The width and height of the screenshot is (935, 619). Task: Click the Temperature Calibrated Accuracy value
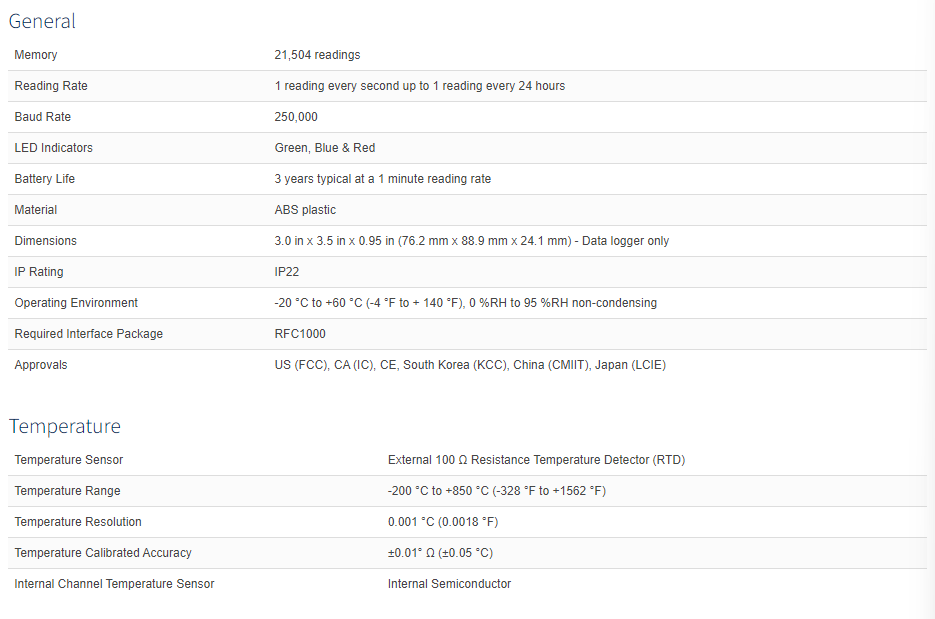point(441,553)
